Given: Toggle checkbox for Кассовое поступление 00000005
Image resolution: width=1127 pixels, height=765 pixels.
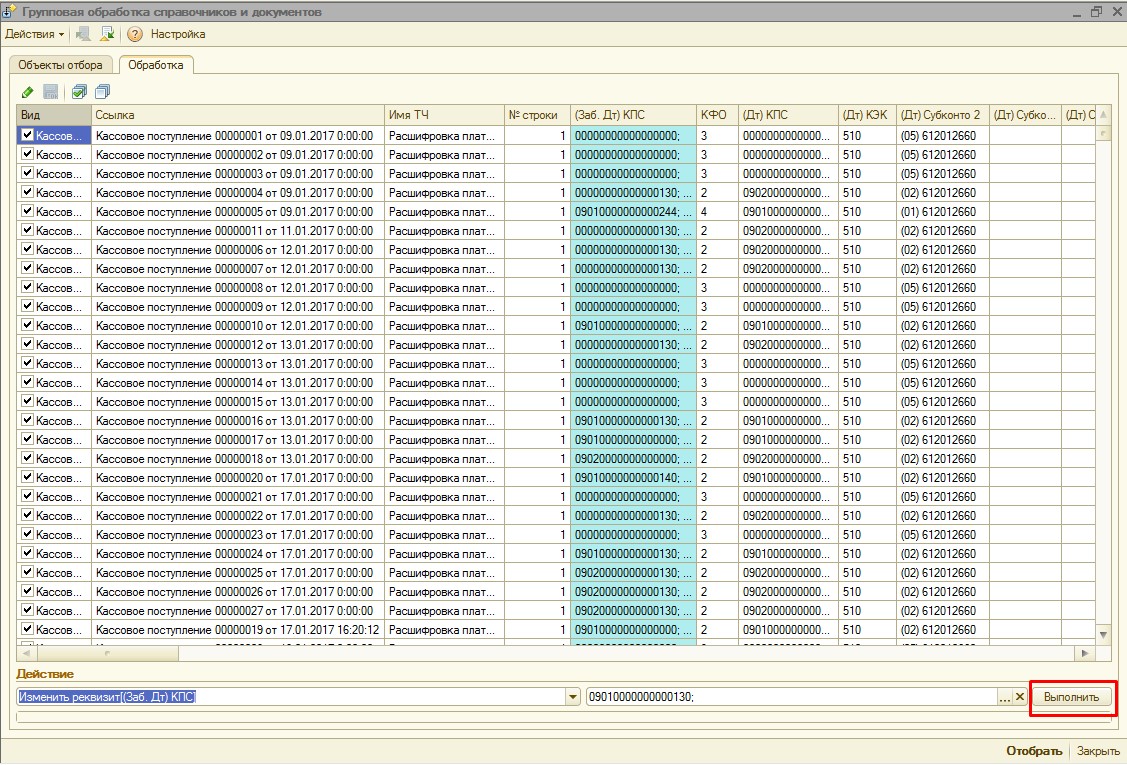Looking at the screenshot, I should [27, 212].
